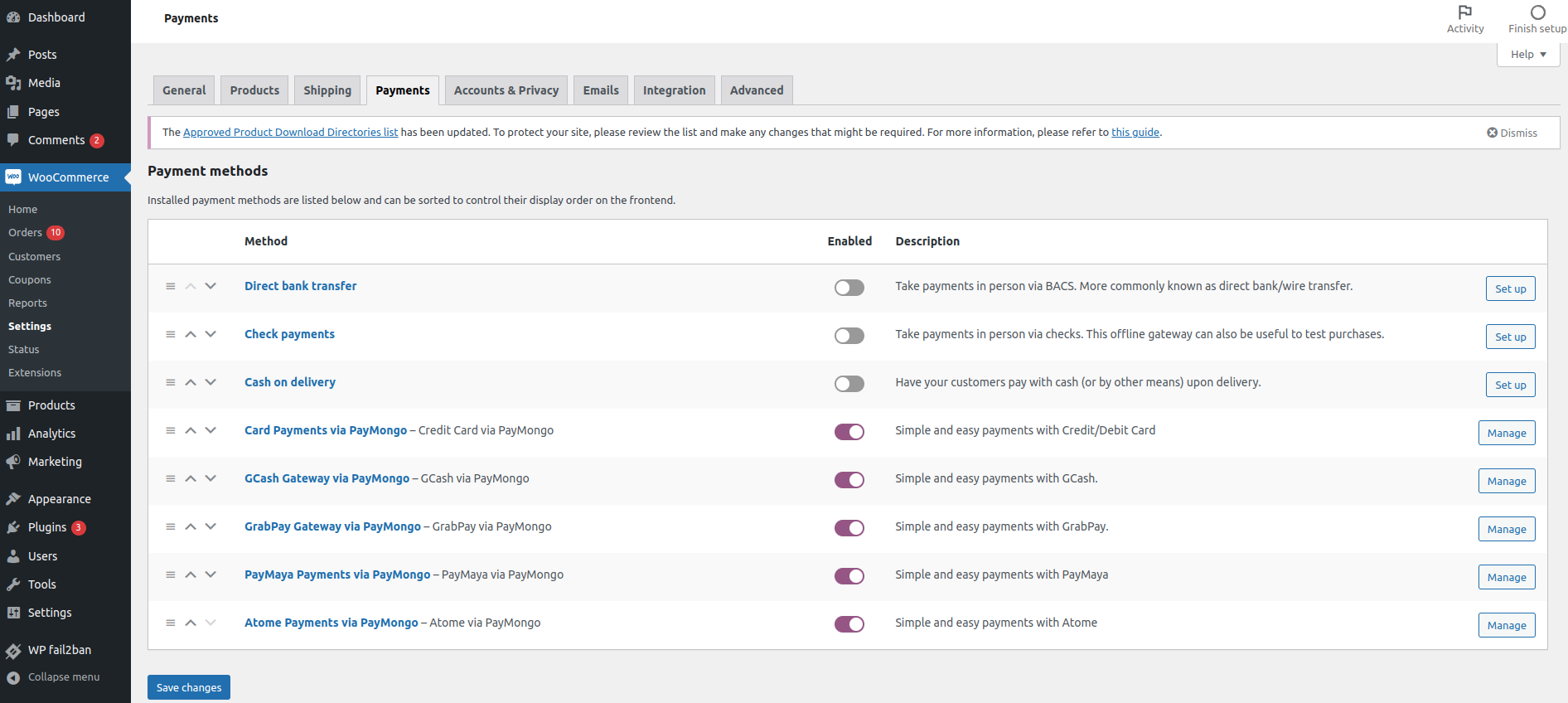This screenshot has width=1568, height=703.
Task: Click the Comments bubble icon
Action: point(13,140)
